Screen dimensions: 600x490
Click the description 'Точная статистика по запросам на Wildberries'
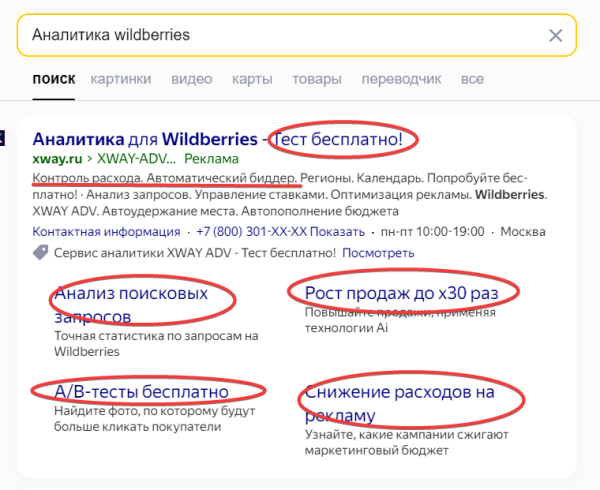[156, 343]
